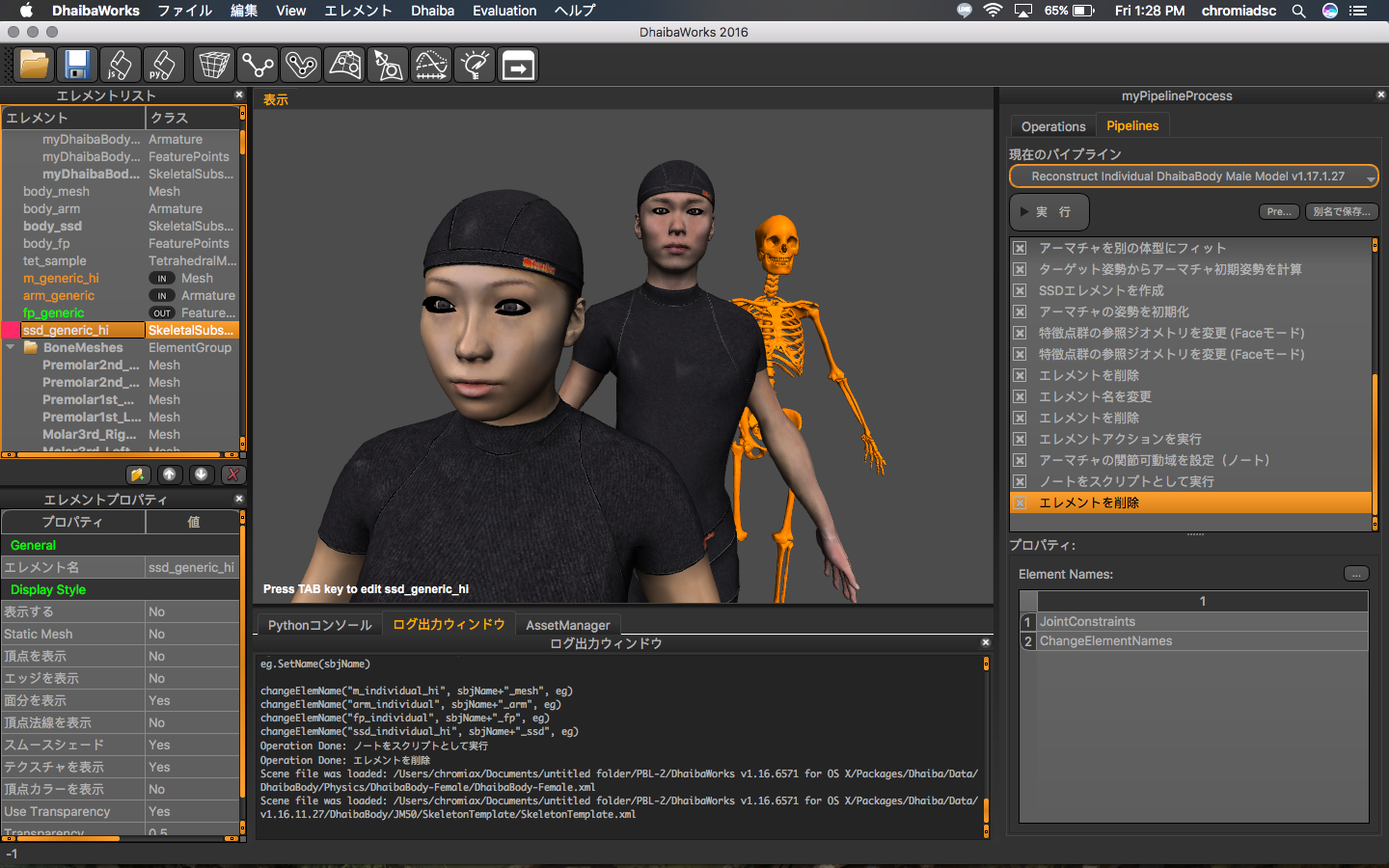Screen dimensions: 1389x868
Task: Close the myPipelineProcess panel
Action: pyautogui.click(x=1381, y=95)
